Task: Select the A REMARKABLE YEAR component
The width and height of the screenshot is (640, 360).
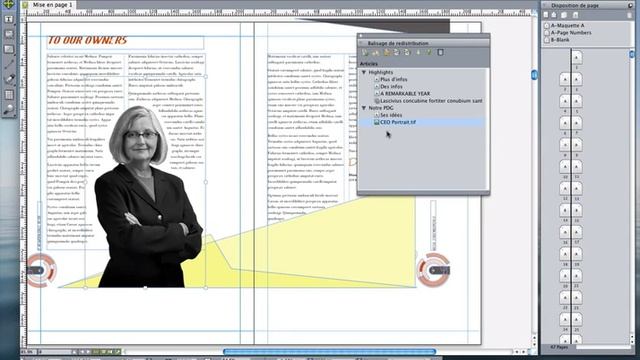Action: point(405,93)
